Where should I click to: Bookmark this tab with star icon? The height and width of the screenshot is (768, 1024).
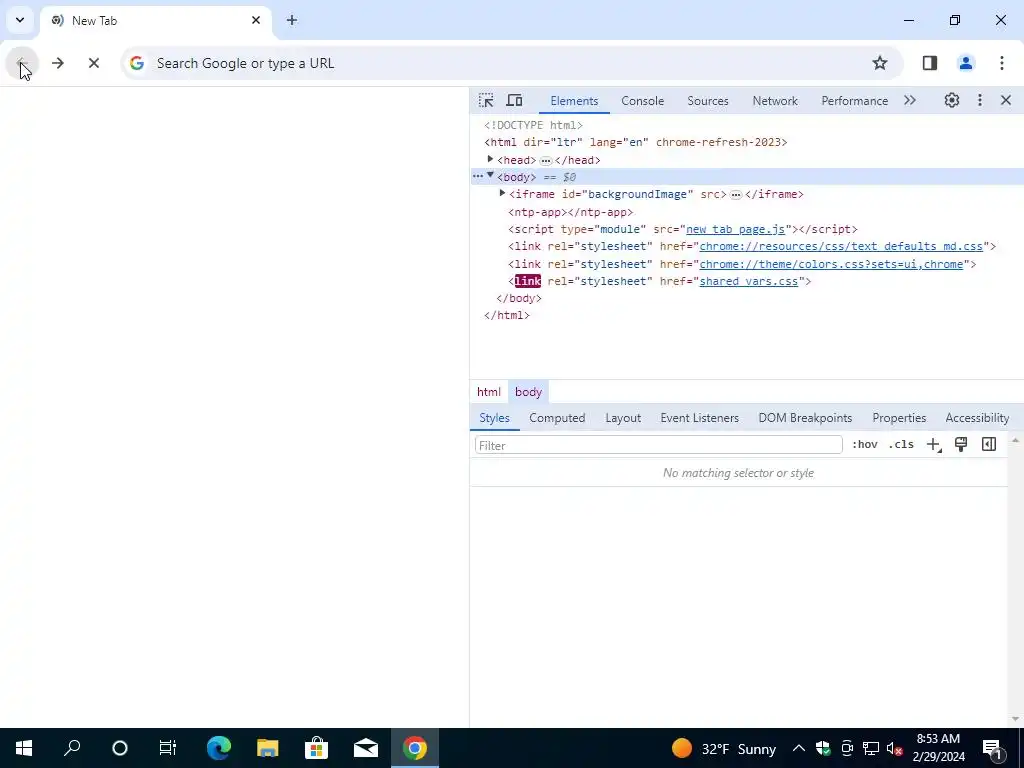(x=880, y=63)
